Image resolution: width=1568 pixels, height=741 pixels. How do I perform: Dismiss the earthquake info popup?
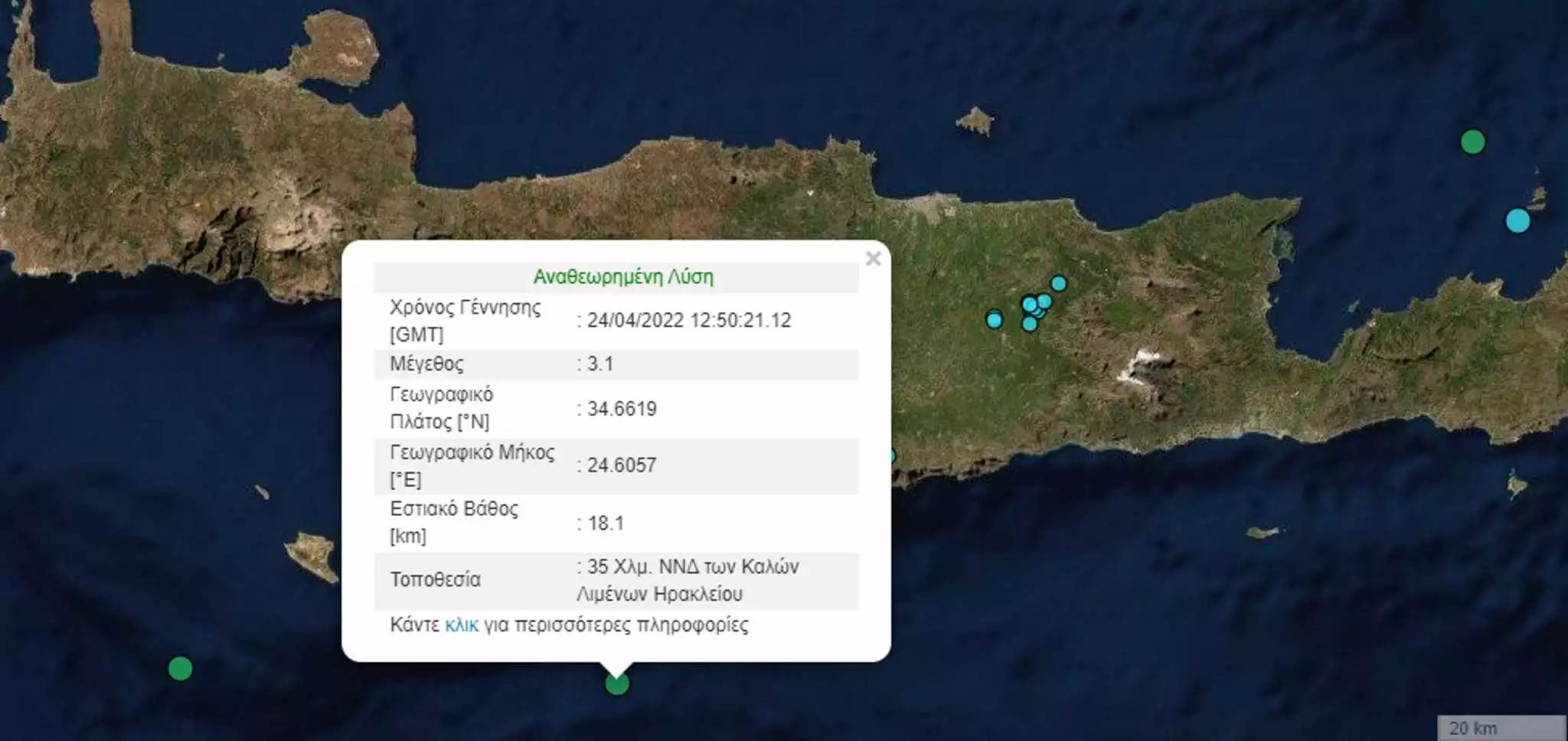[873, 259]
